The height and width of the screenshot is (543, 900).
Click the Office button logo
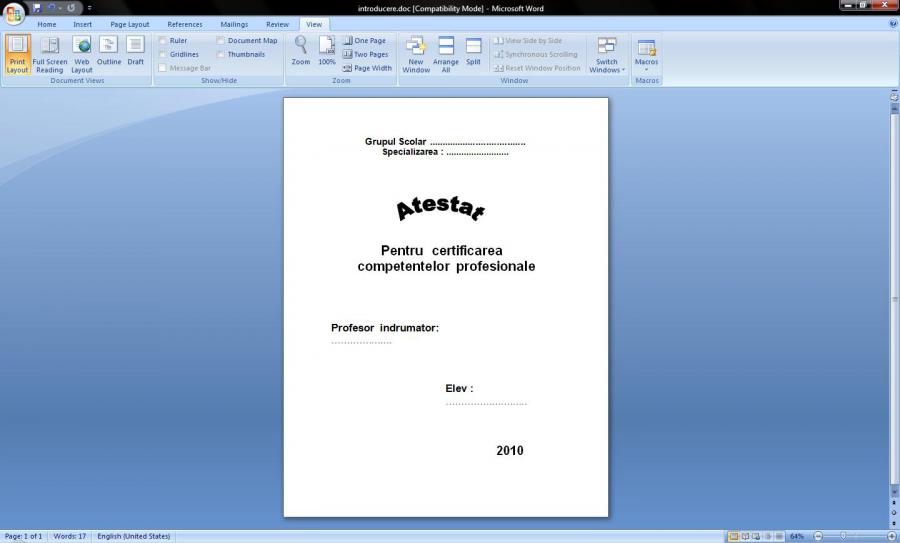click(14, 12)
